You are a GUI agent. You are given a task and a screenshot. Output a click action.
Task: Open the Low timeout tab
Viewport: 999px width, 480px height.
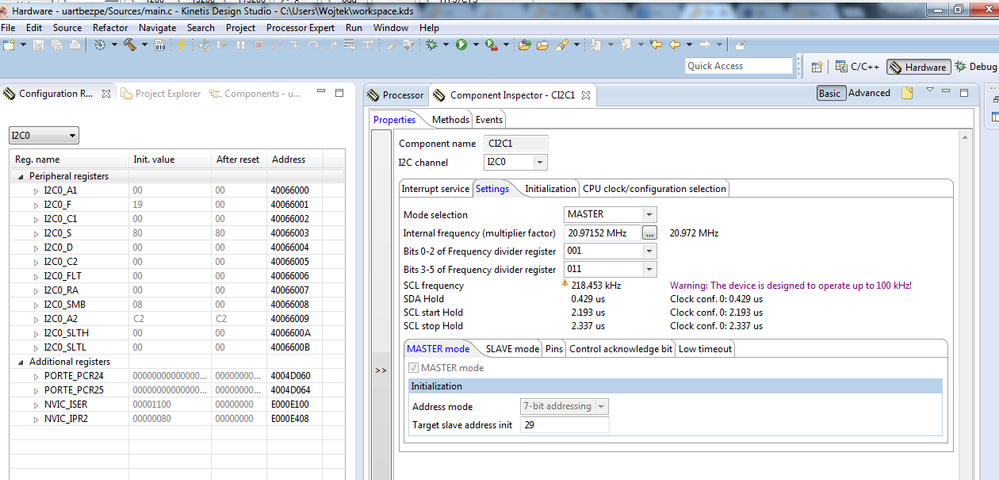[x=705, y=349]
